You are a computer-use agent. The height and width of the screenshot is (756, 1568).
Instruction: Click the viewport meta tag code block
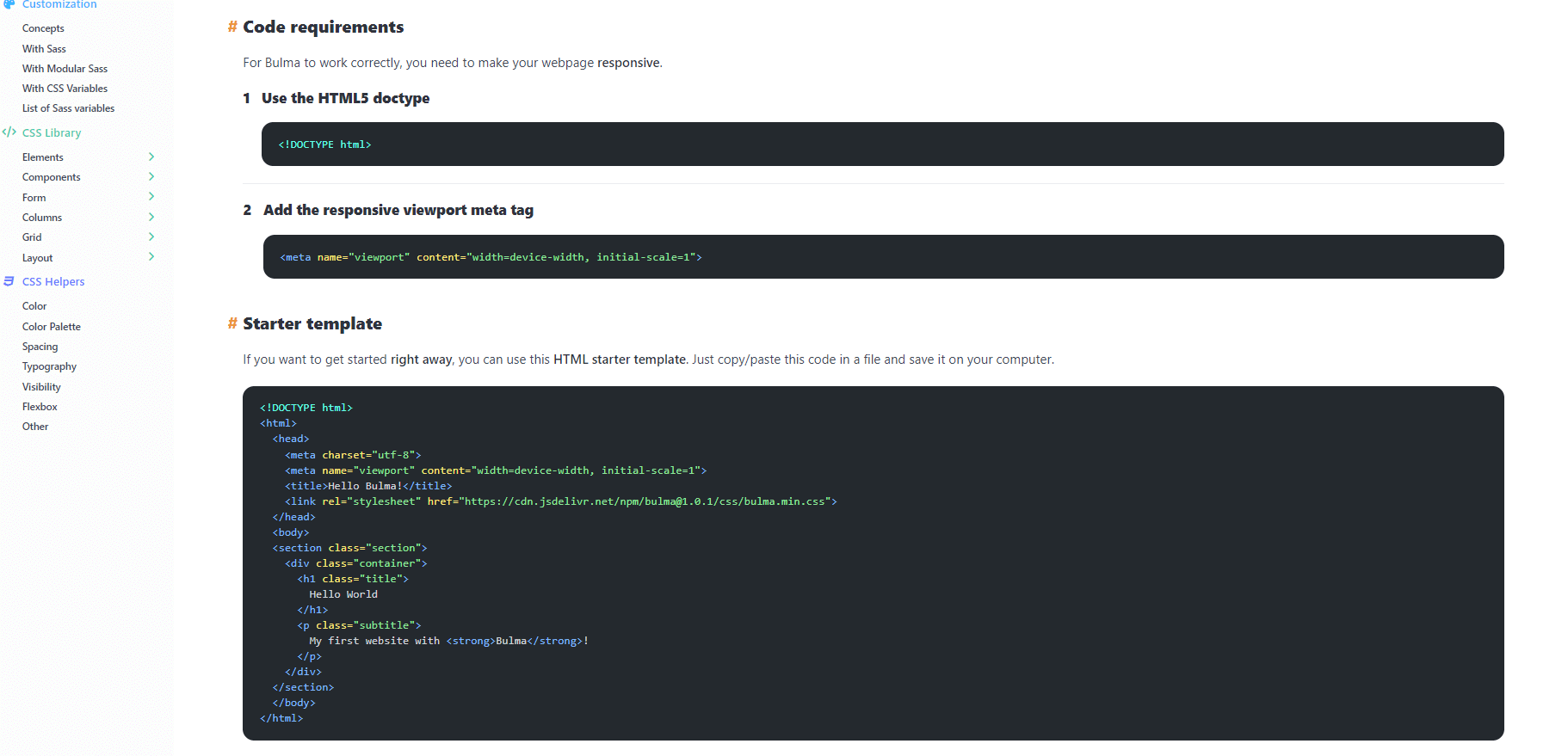[883, 256]
